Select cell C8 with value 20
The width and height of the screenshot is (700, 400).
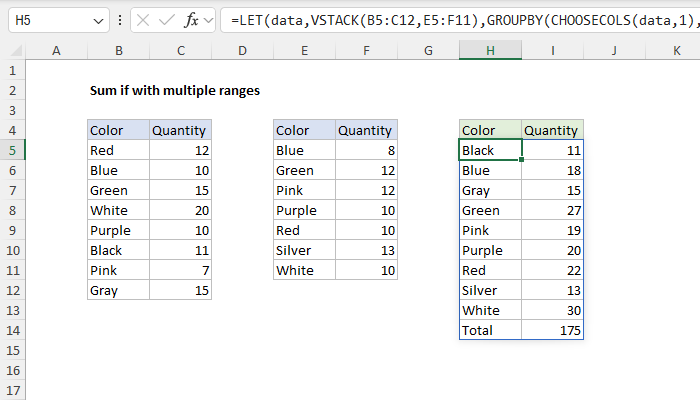(180, 210)
